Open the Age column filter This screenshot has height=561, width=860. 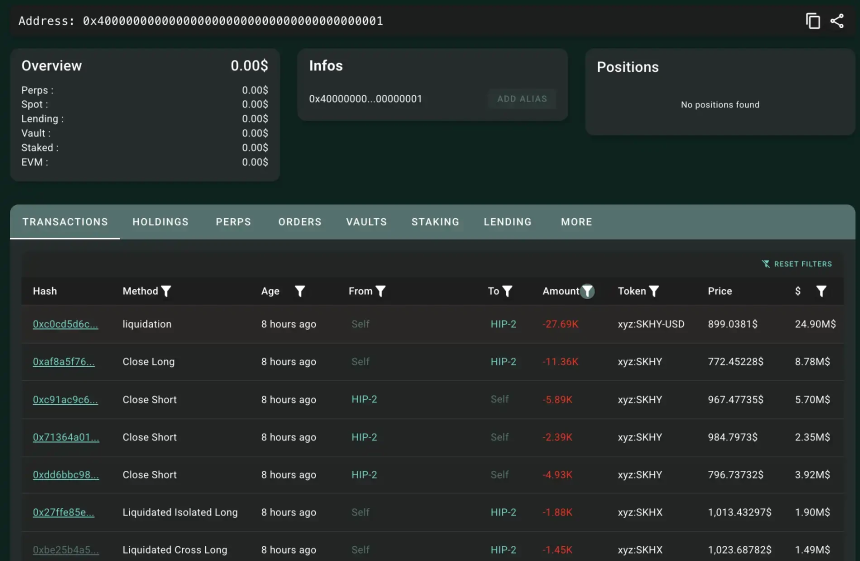299,291
